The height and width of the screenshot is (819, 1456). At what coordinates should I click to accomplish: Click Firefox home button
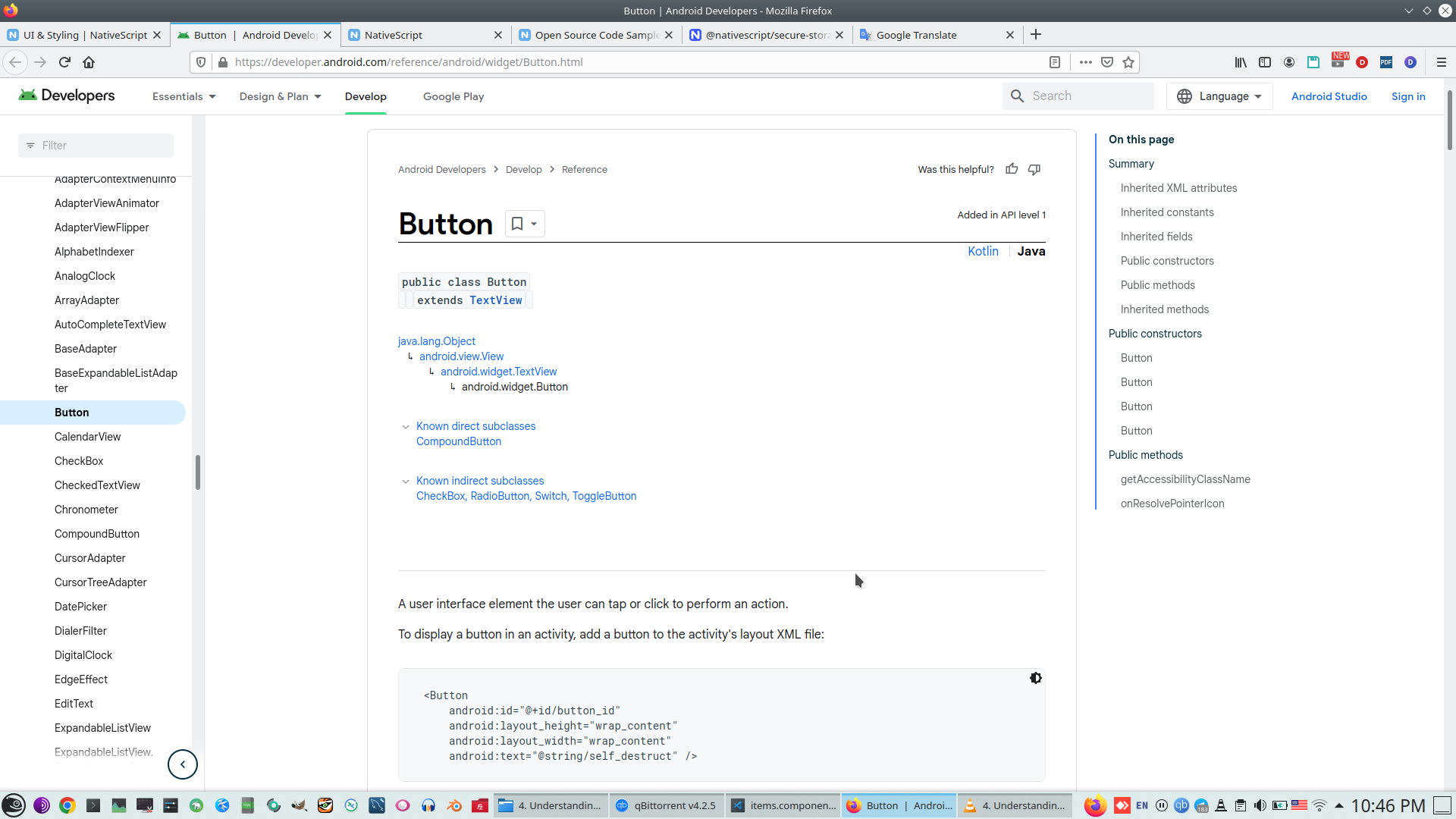coord(89,62)
